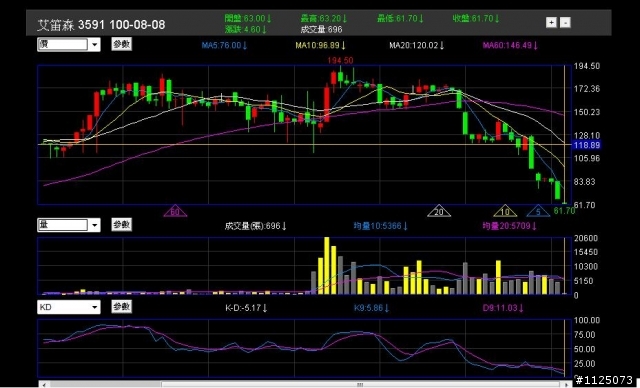Click the 參數 button beside price dropdown

tap(122, 44)
